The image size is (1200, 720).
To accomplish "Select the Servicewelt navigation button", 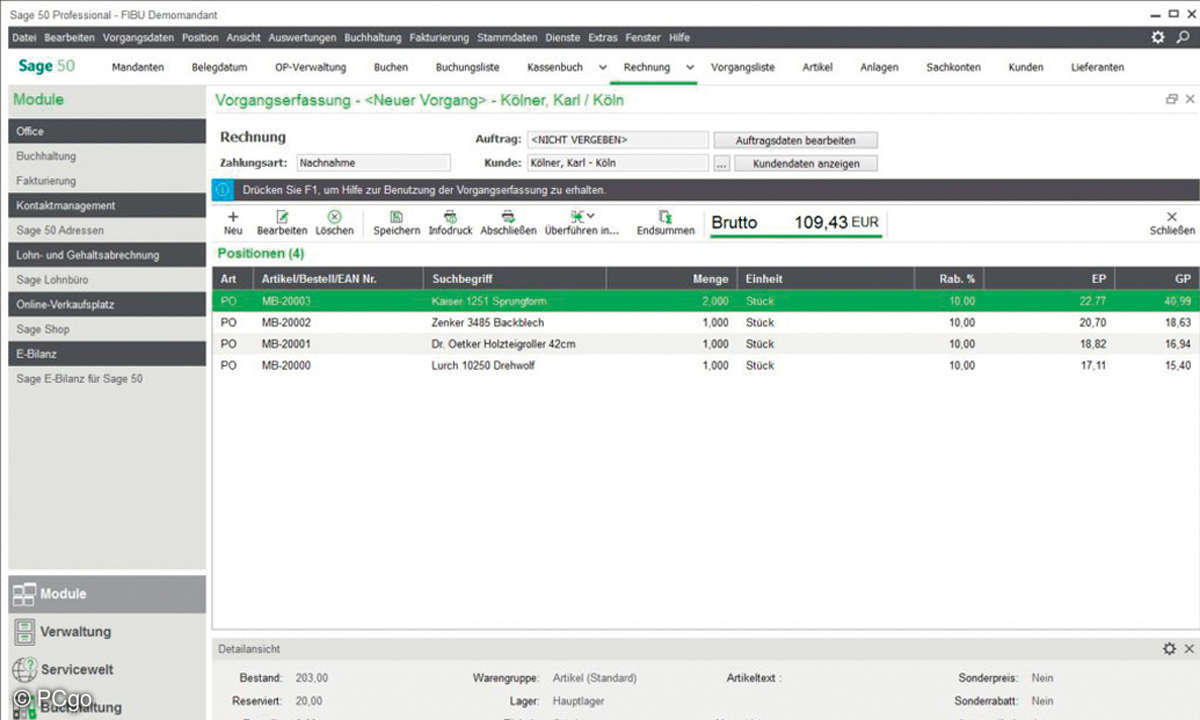I will 107,670.
